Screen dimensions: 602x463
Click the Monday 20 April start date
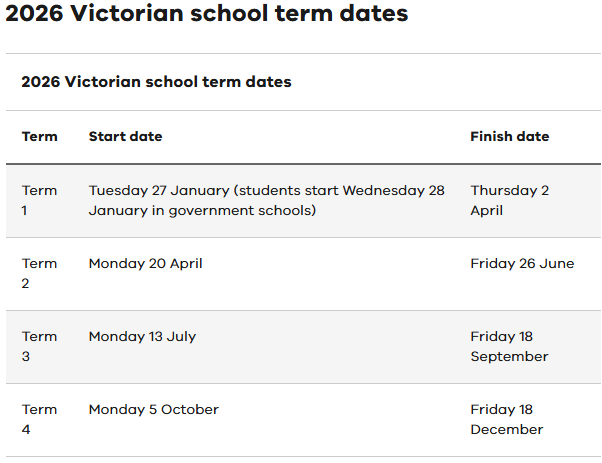[x=145, y=264]
